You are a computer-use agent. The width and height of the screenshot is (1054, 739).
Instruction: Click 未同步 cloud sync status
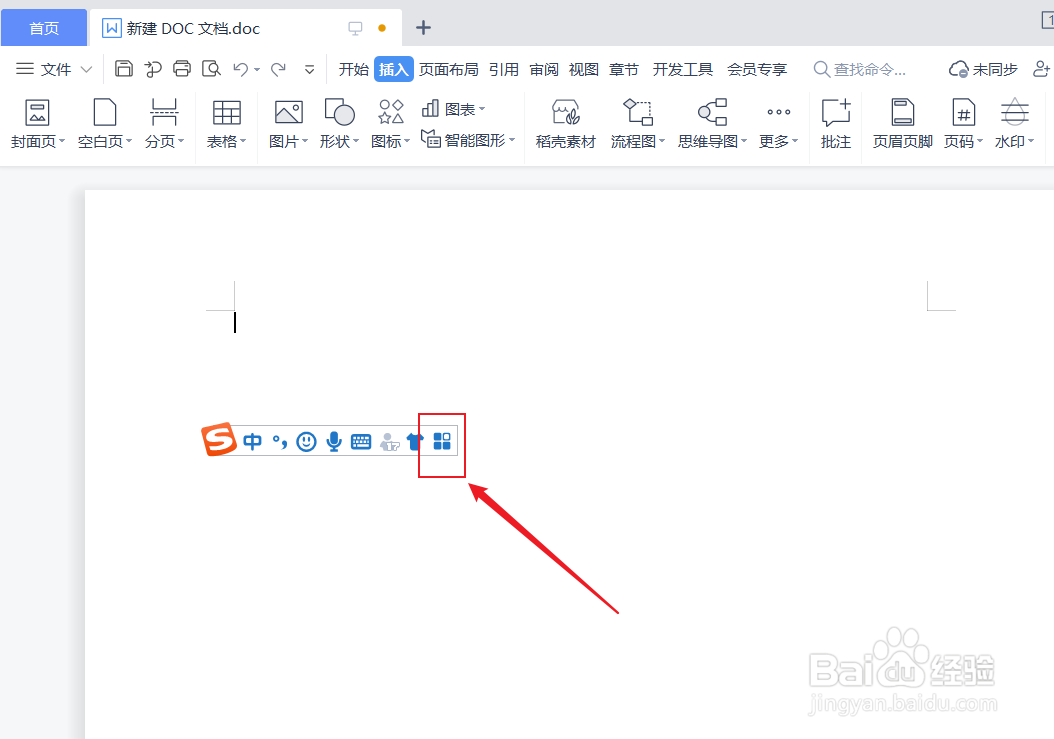click(983, 68)
